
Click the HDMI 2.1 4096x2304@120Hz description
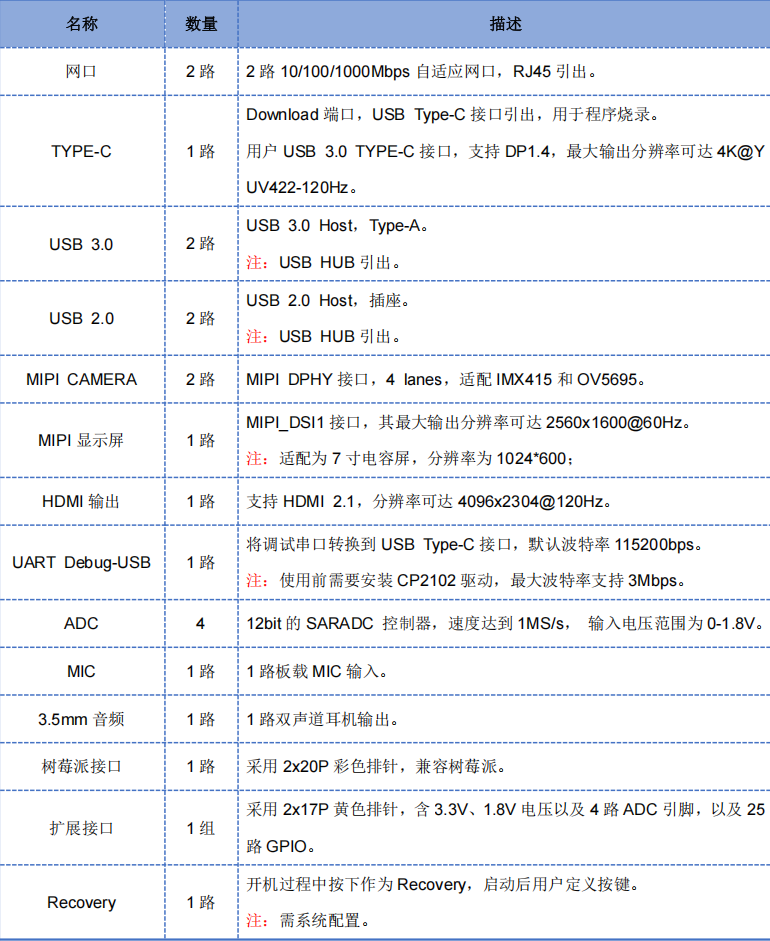[x=429, y=501]
